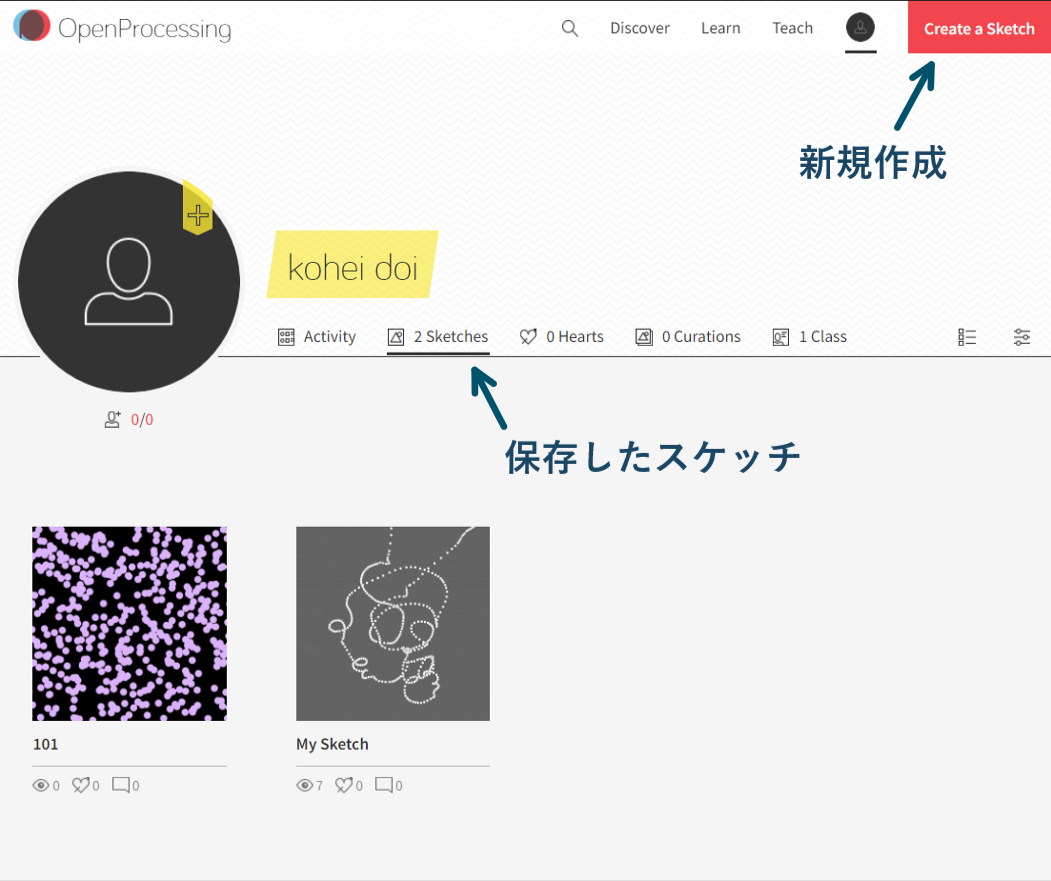Click the views eye icon for 101

(x=40, y=785)
